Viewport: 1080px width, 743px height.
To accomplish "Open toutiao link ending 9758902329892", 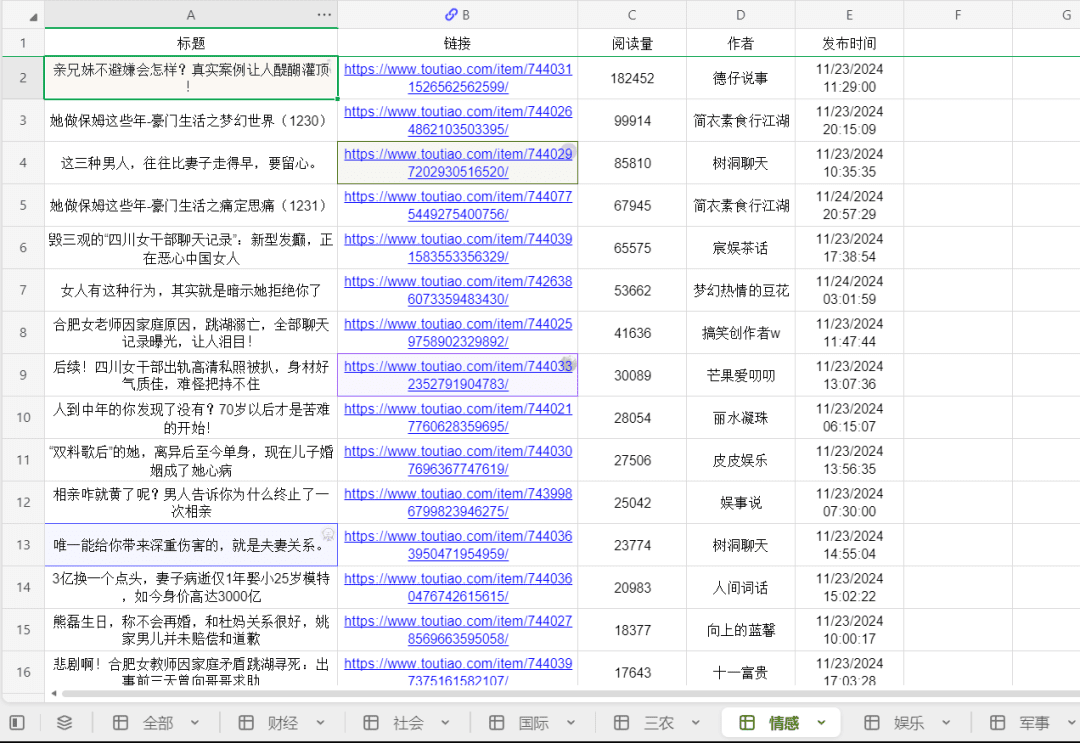I will pyautogui.click(x=458, y=333).
